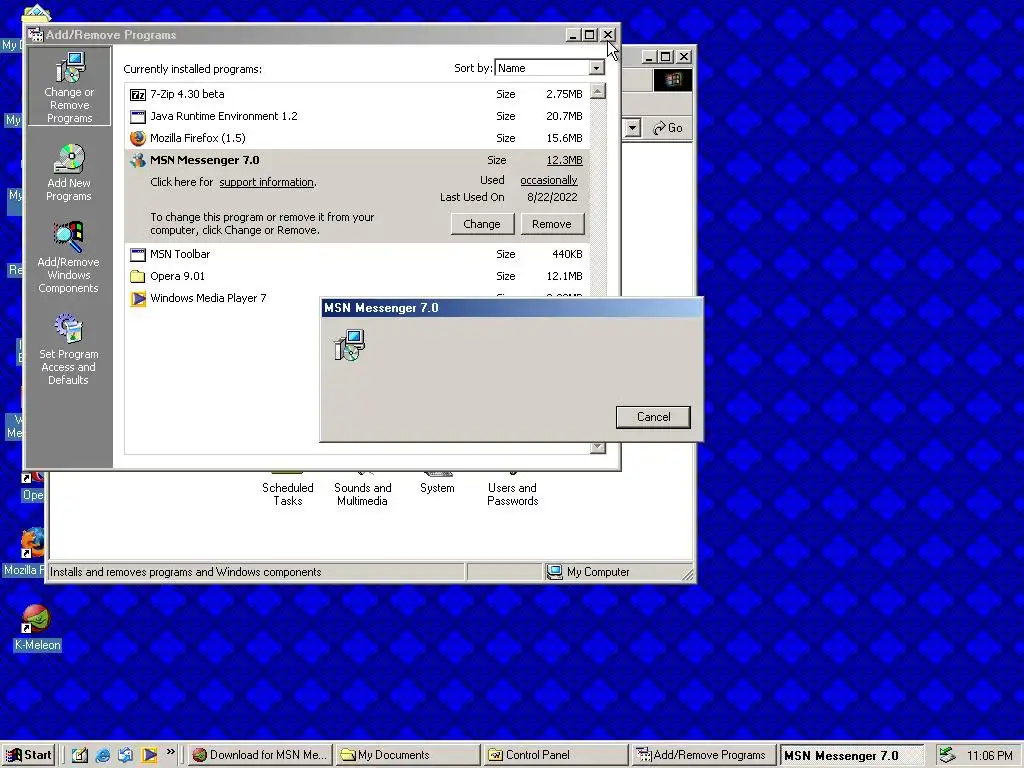This screenshot has width=1024, height=768.
Task: Select the MSN Toolbar entry icon
Action: point(137,255)
